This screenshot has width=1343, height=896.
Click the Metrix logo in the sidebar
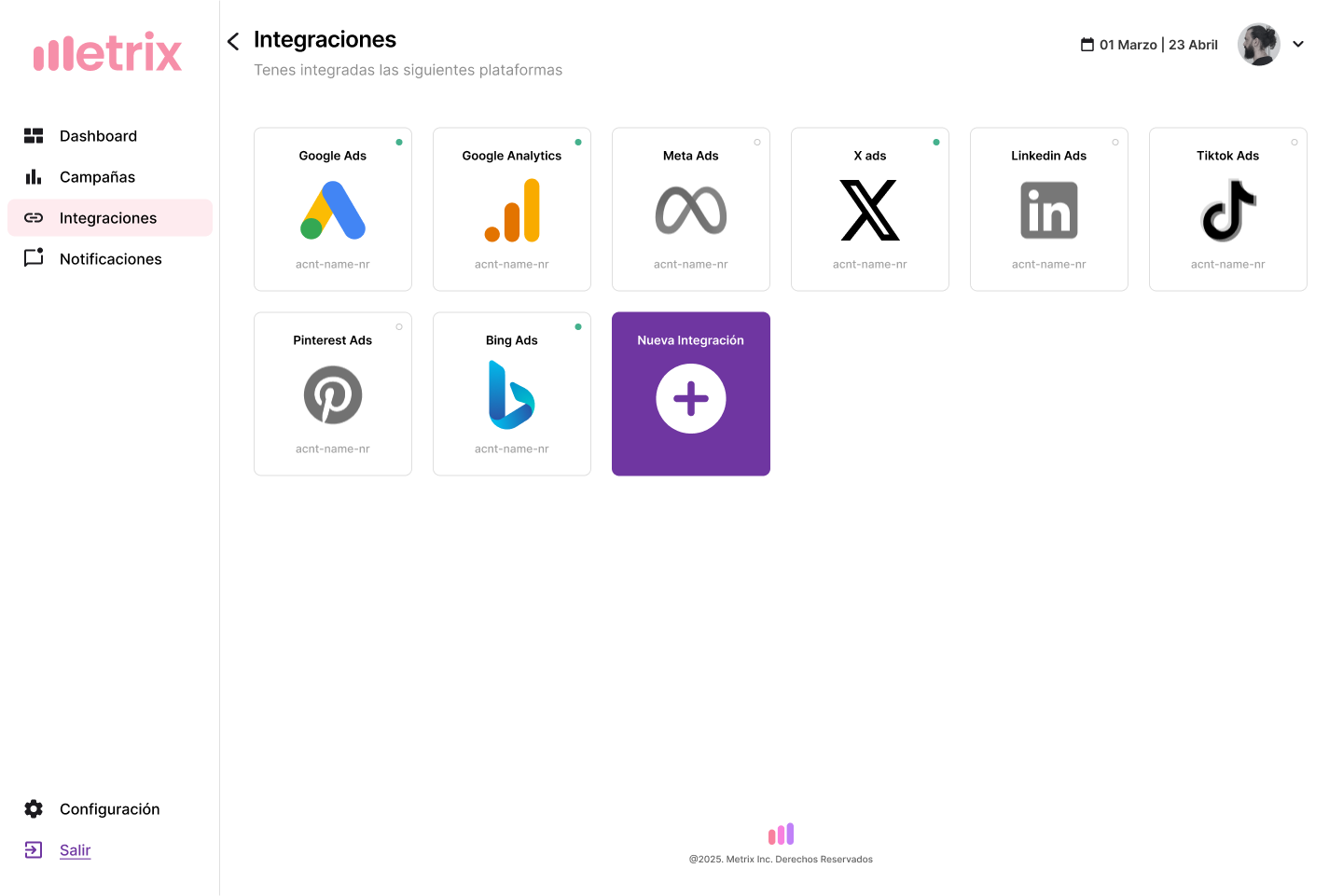(x=107, y=52)
